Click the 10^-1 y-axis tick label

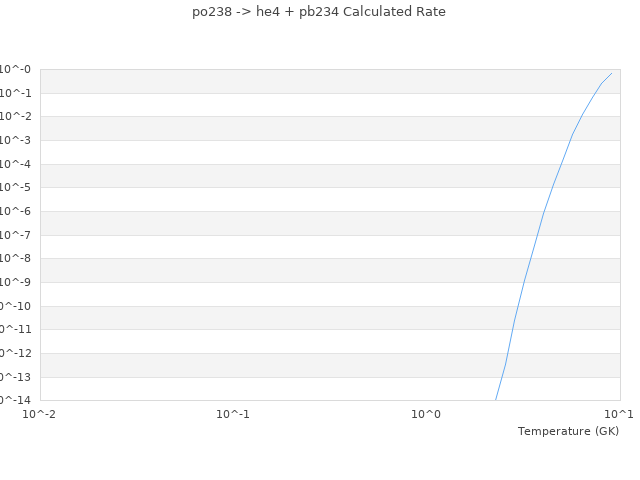pyautogui.click(x=15, y=93)
